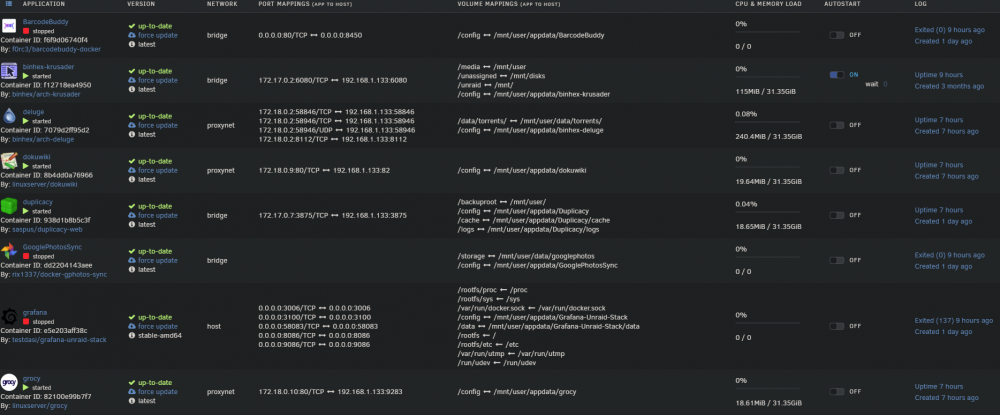Open the BarcodeBuddy Exited (0) log

point(950,30)
